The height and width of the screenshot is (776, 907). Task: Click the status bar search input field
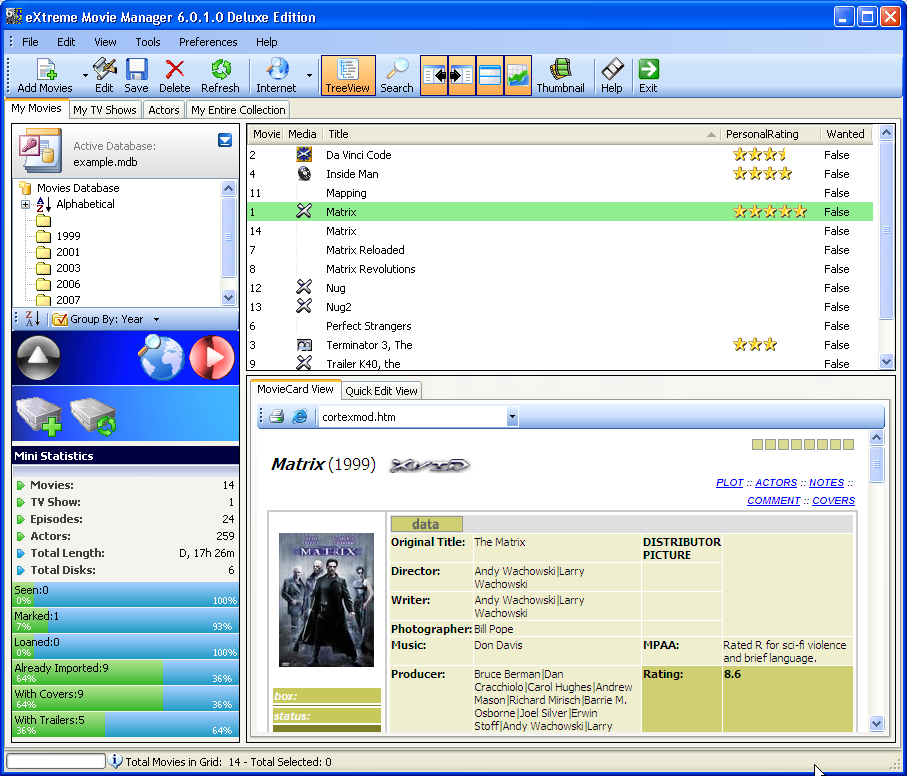click(56, 761)
